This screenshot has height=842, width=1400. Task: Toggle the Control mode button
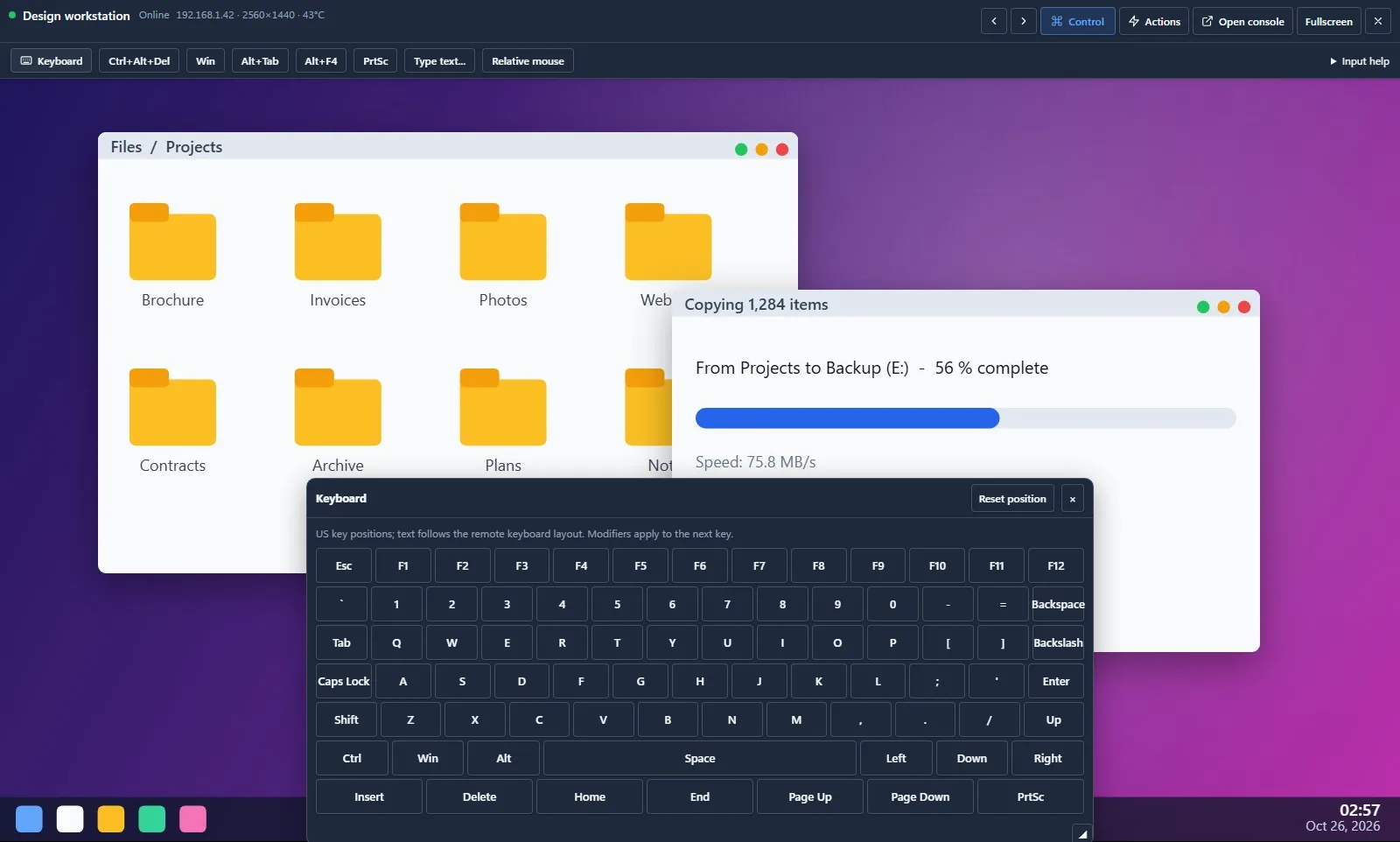pos(1078,21)
